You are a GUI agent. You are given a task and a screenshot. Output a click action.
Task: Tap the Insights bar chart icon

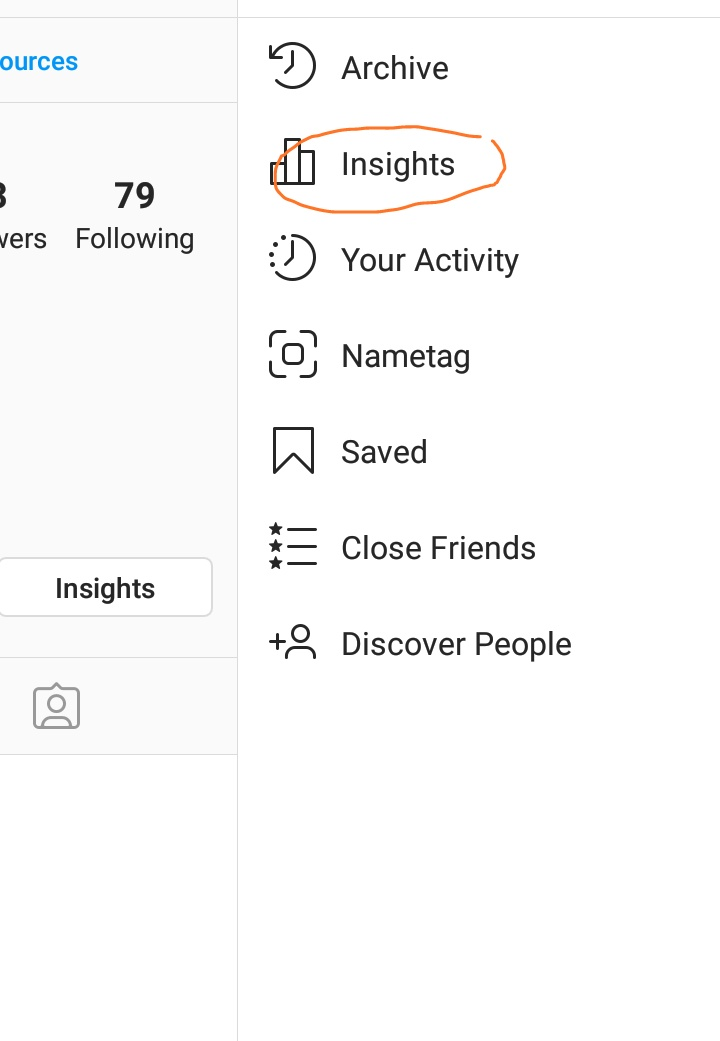coord(293,163)
